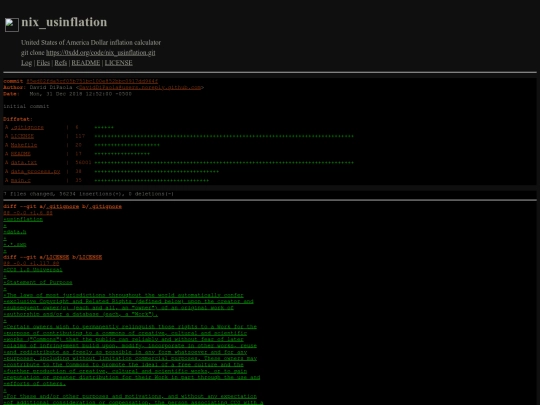This screenshot has width=540, height=405.
Task: Click the 'Diffstat:' label
Action: [x=18, y=119]
